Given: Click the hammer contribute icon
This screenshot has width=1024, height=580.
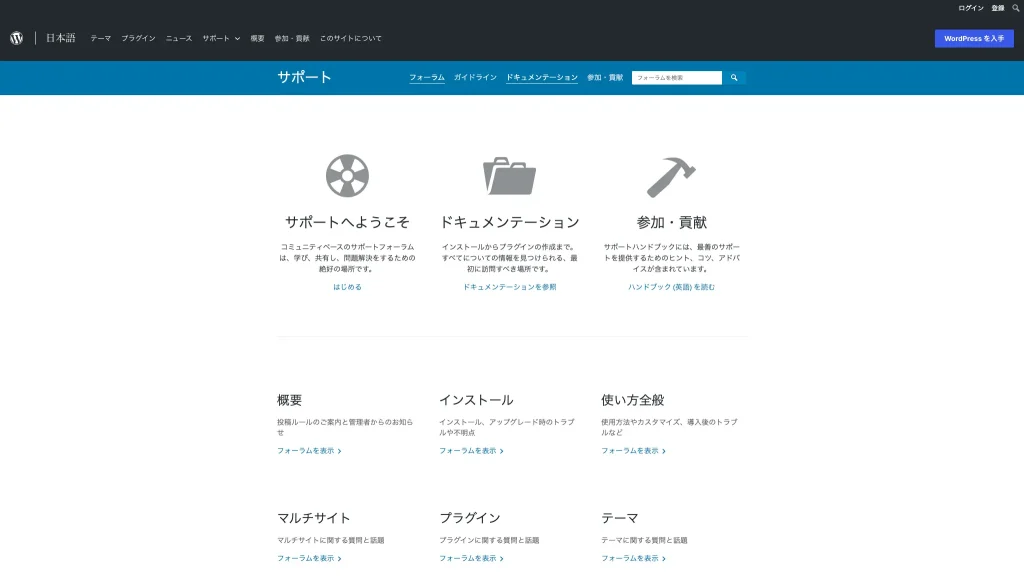Looking at the screenshot, I should [x=671, y=176].
